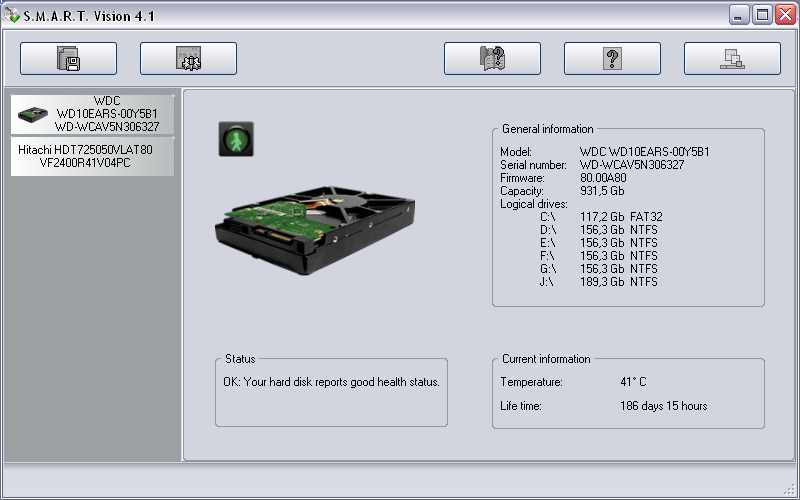Click the save report toolbar button
Screen dimensions: 800x500
coord(68,59)
